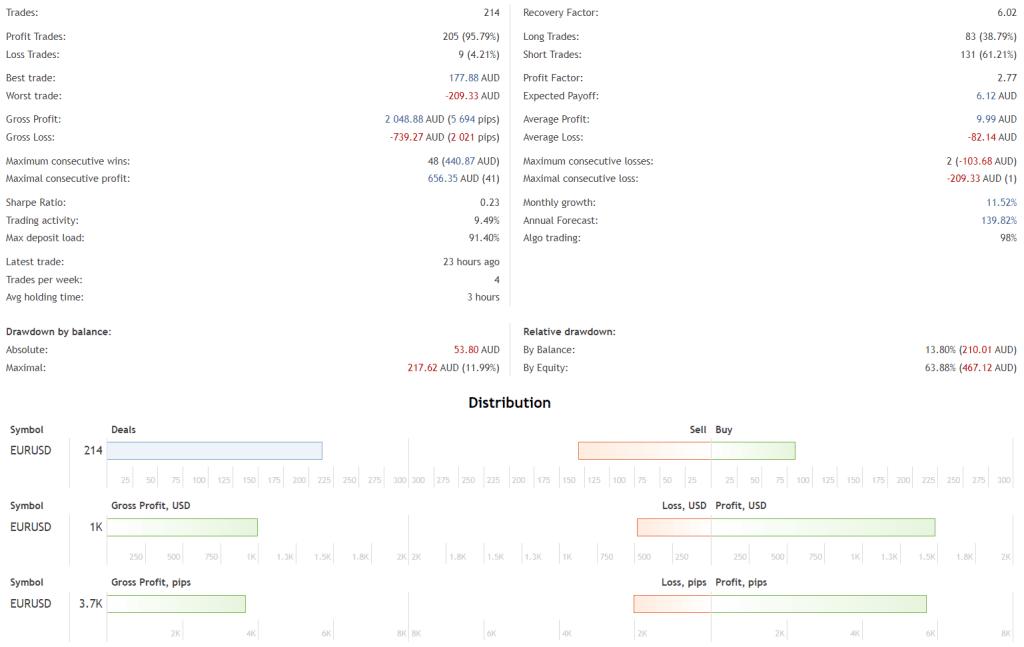The image size is (1024, 647).
Task: Click the blue EURUSD Deals bar
Action: pyautogui.click(x=215, y=451)
